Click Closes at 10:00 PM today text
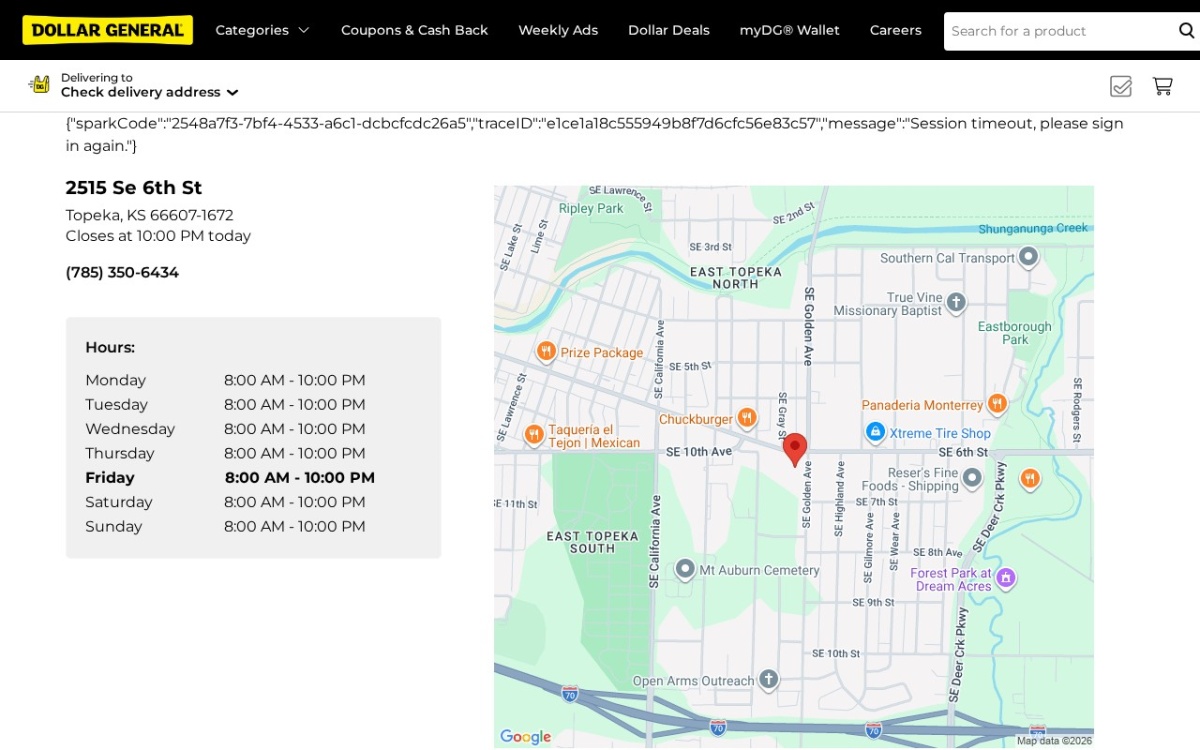The image size is (1200, 750). tap(158, 236)
